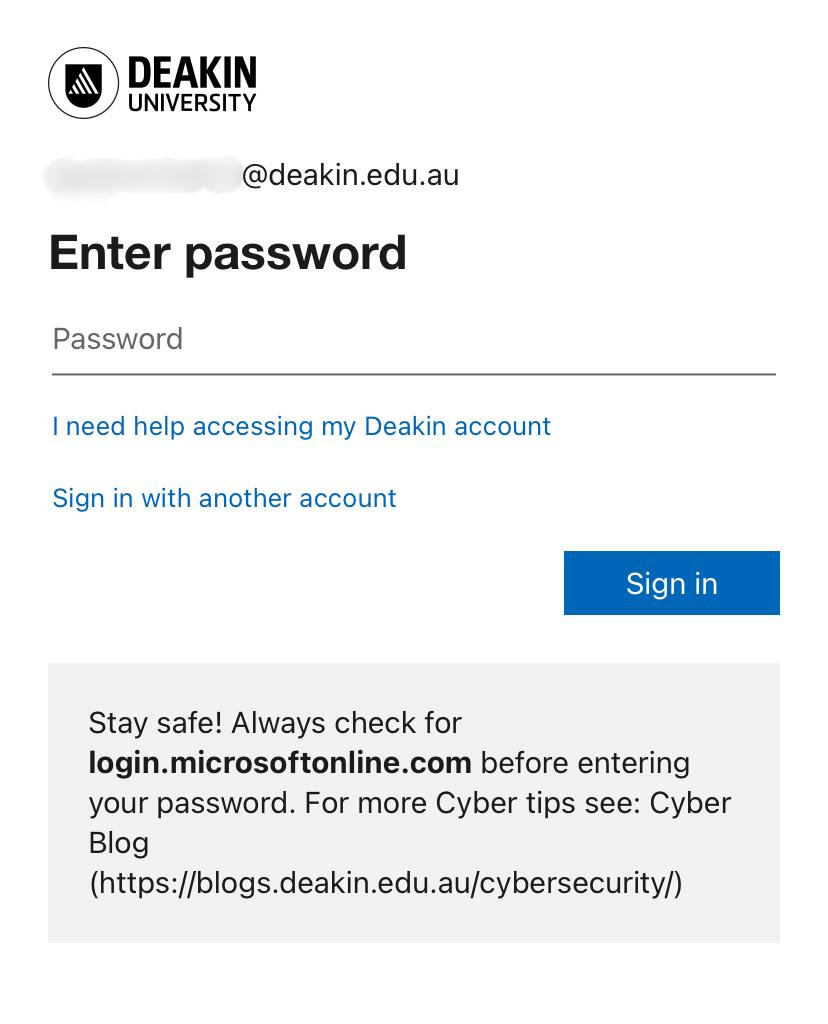This screenshot has width=828, height=1024.
Task: Click the word "Blog" in the notice
Action: (119, 843)
